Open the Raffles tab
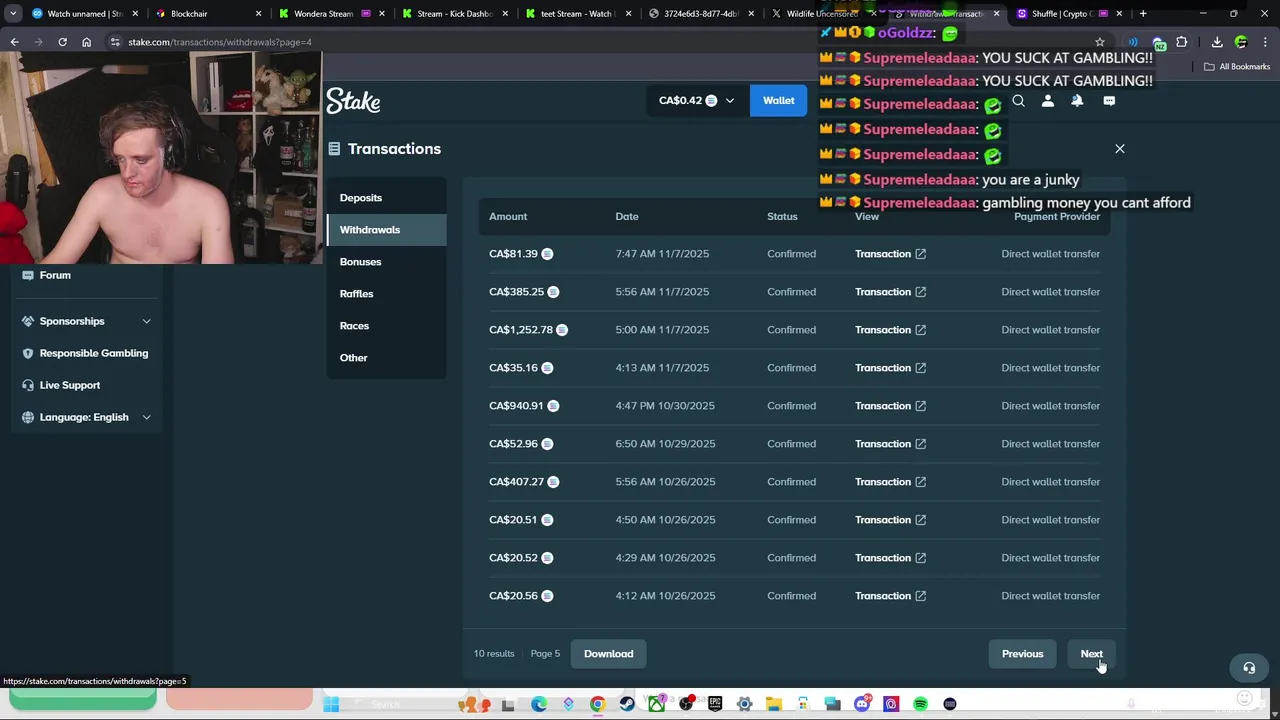 click(386, 294)
